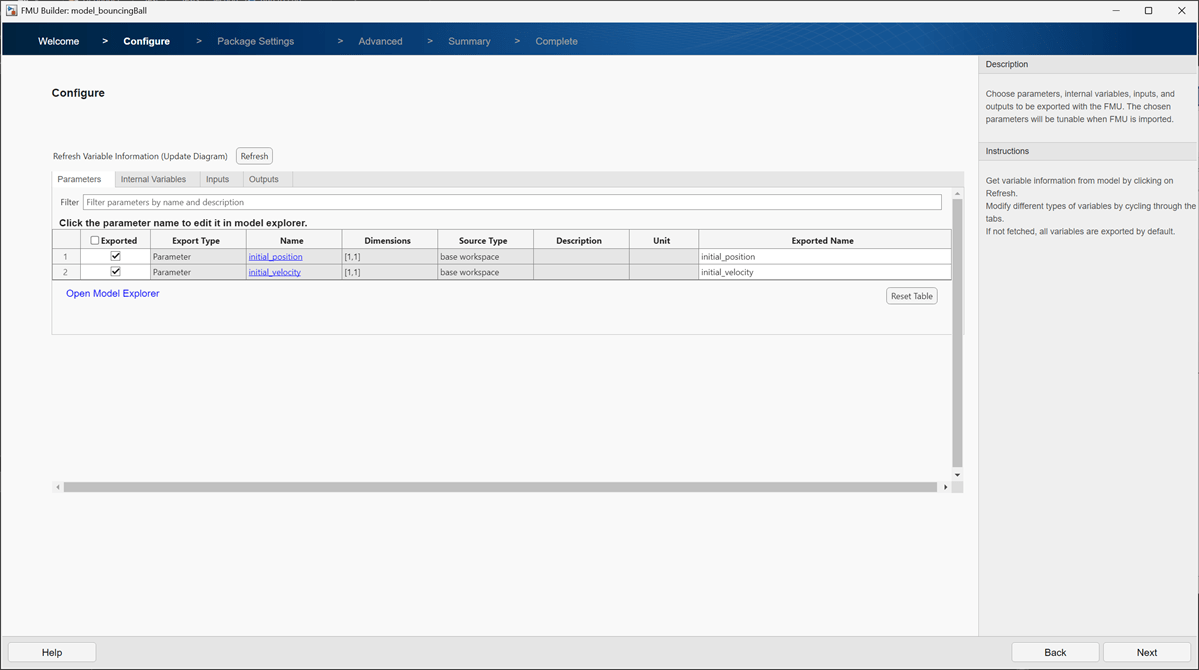Screen dimensions: 1199x670
Task: Uncheck Exported for initial_velocity row
Action: coord(115,272)
